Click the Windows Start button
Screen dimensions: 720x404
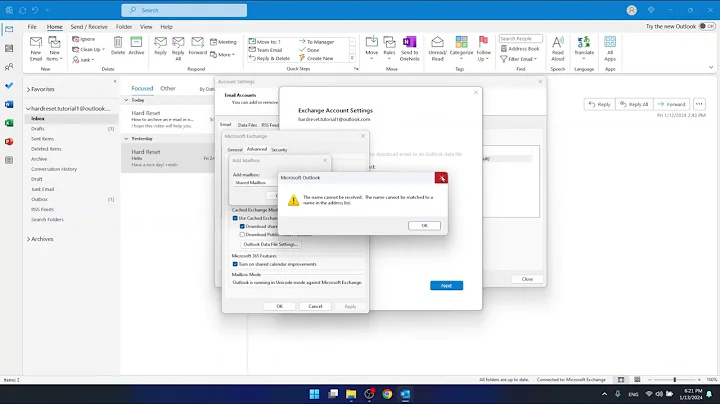(315, 394)
